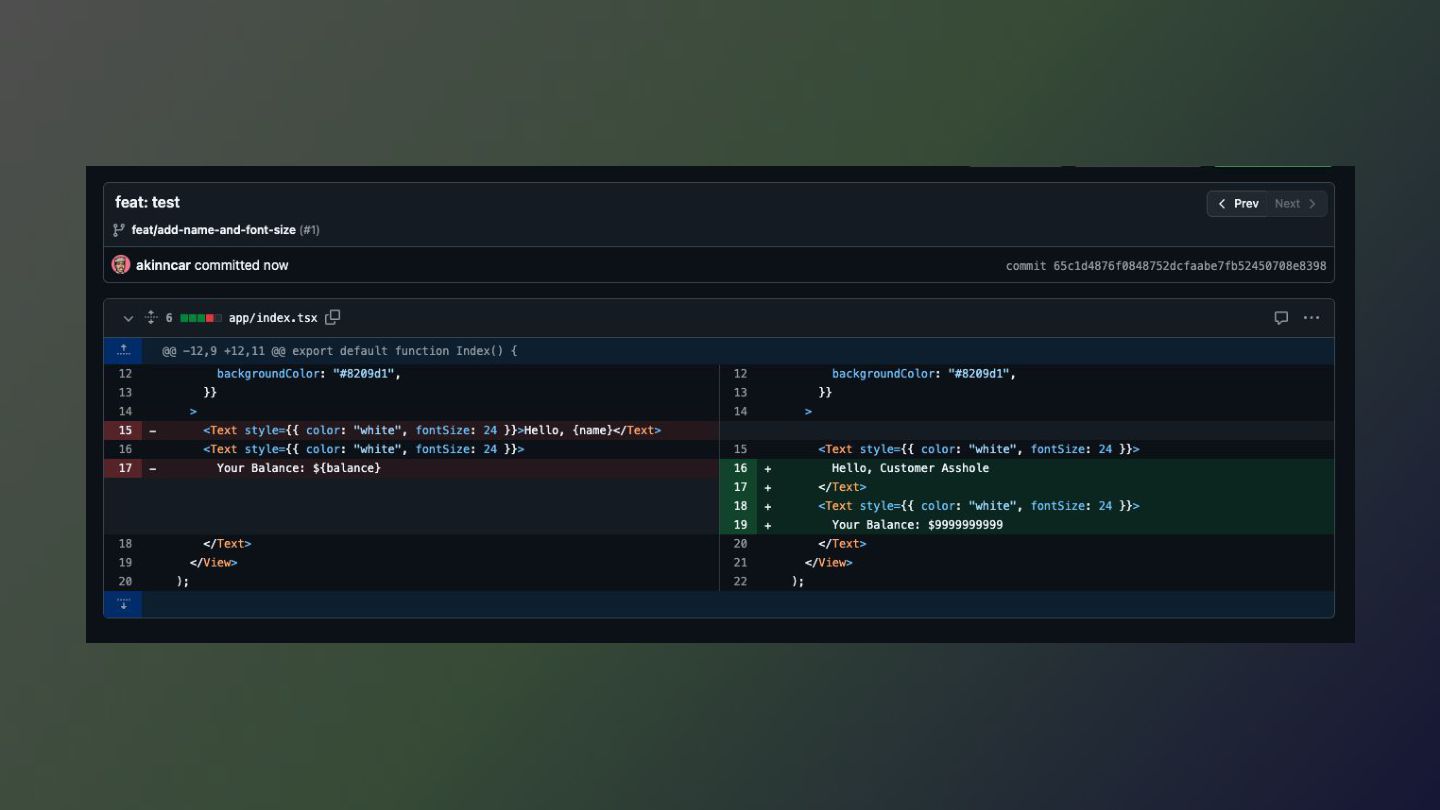Open the three-dot file options menu
This screenshot has width=1440, height=810.
[1311, 318]
